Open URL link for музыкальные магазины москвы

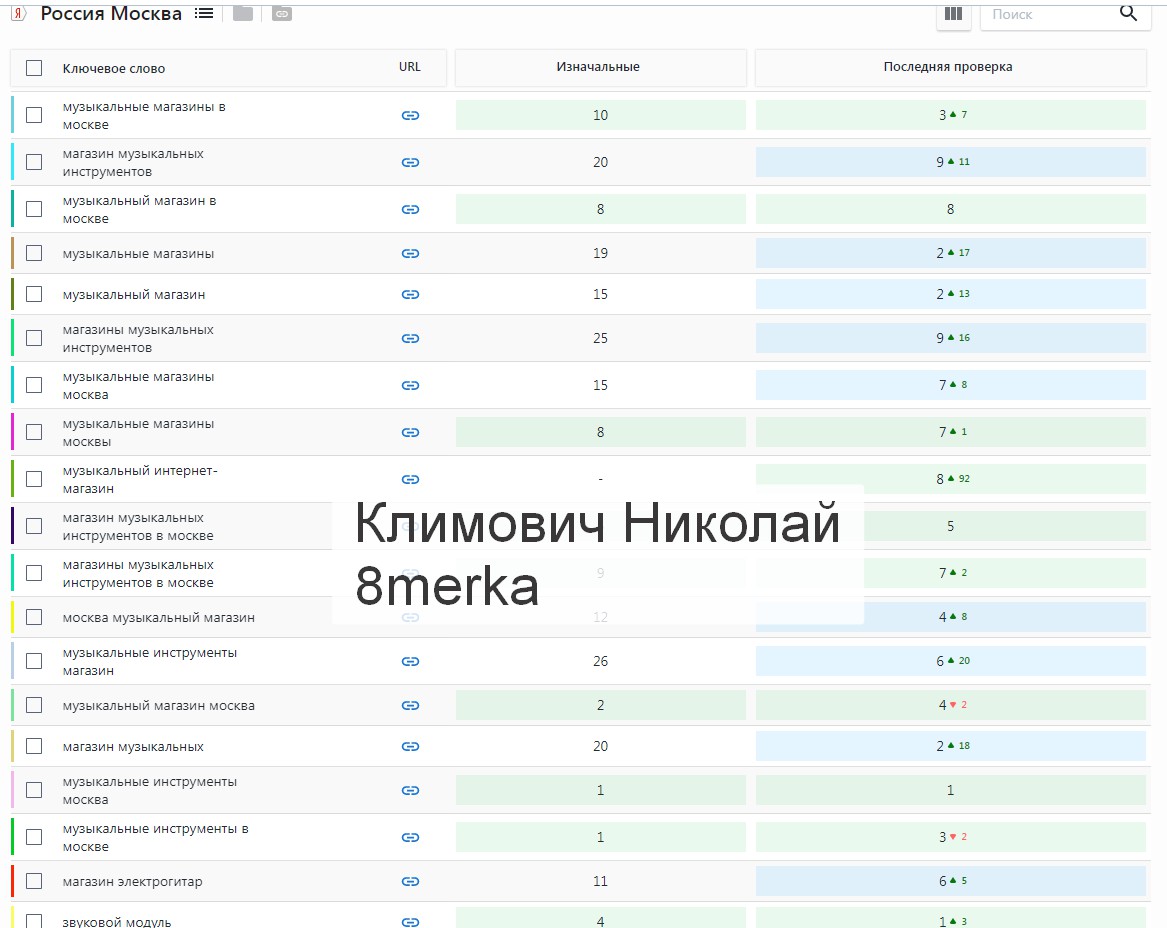point(410,432)
